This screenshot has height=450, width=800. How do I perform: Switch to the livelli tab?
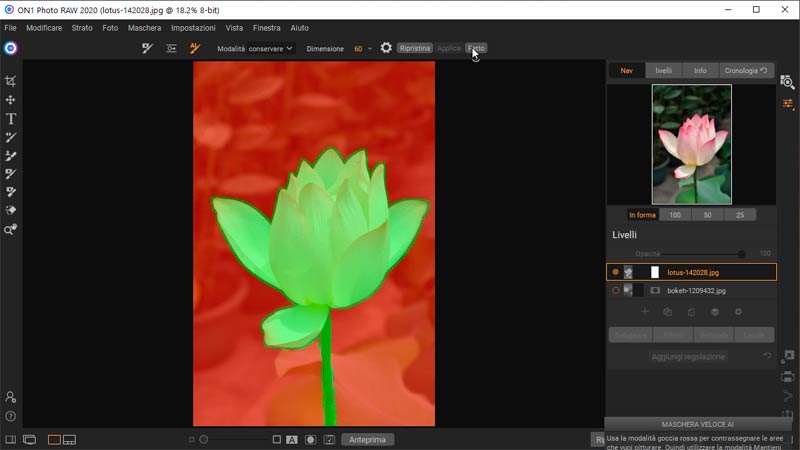coord(663,71)
